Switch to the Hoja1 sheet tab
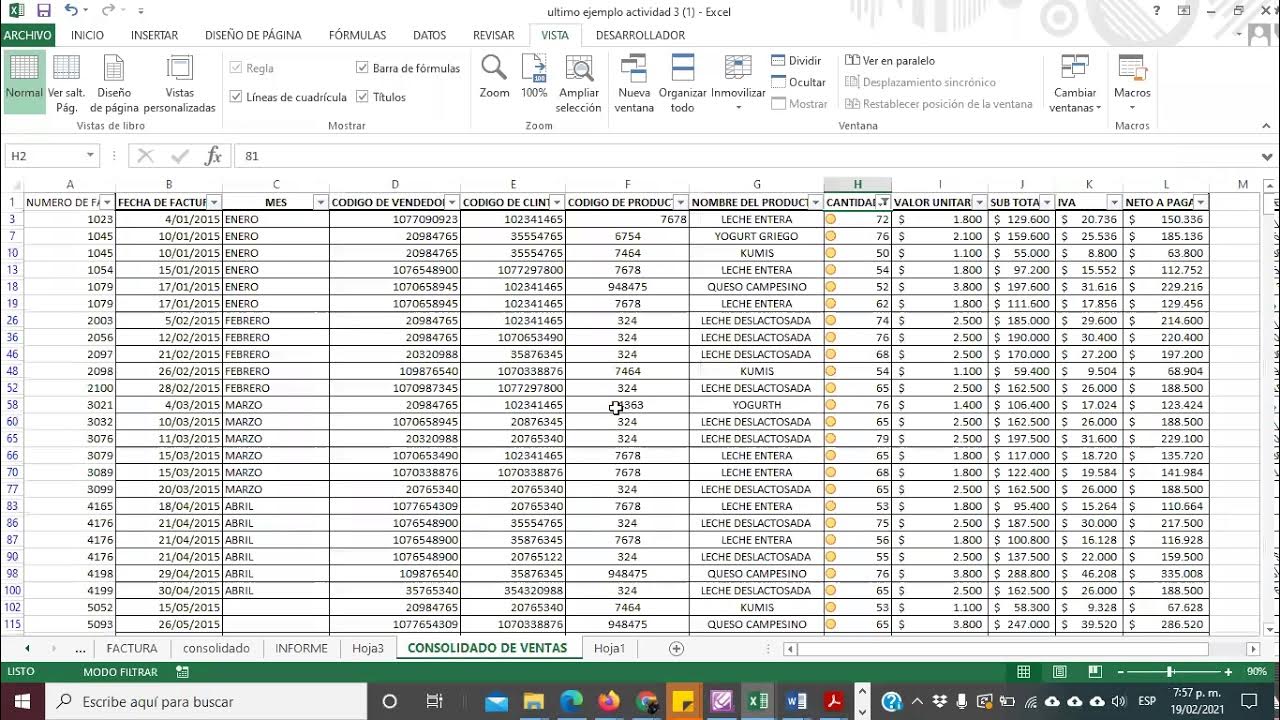The image size is (1280, 720). pos(609,648)
